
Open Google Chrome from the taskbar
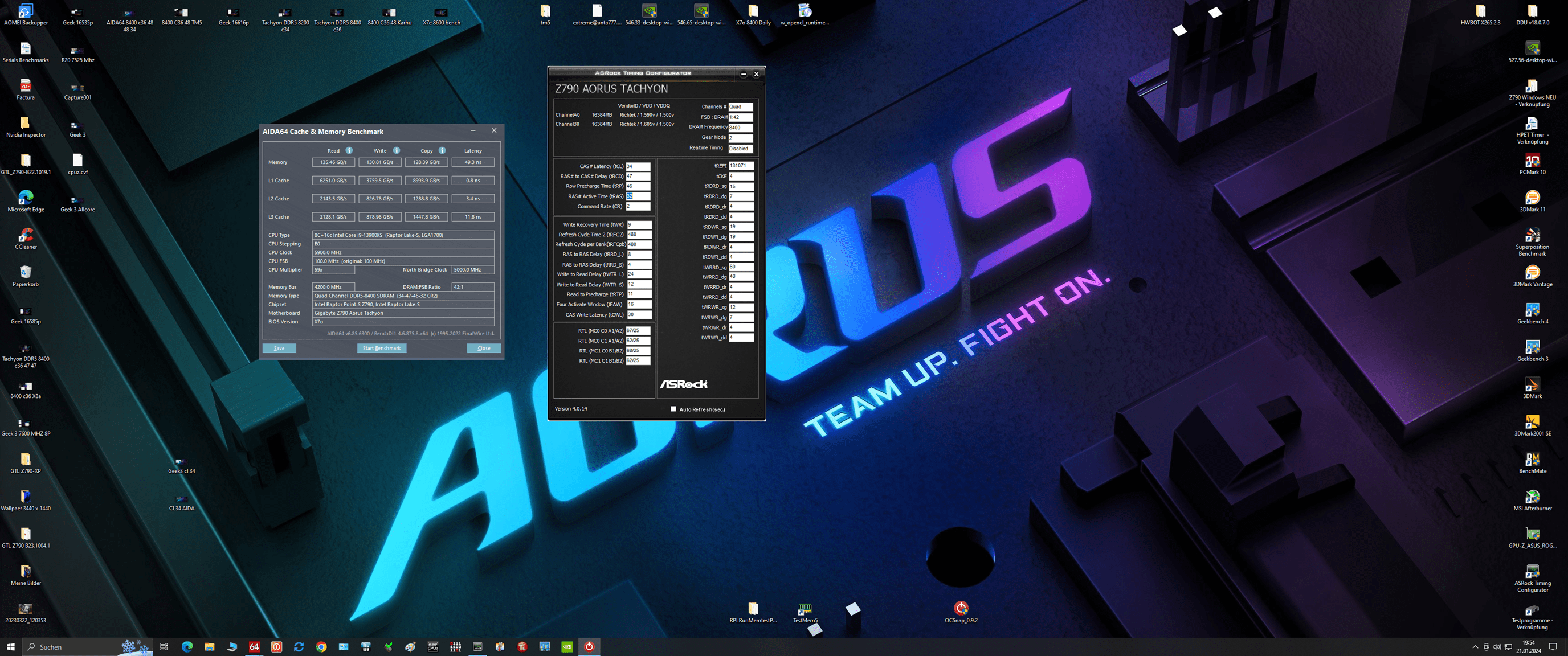321,646
